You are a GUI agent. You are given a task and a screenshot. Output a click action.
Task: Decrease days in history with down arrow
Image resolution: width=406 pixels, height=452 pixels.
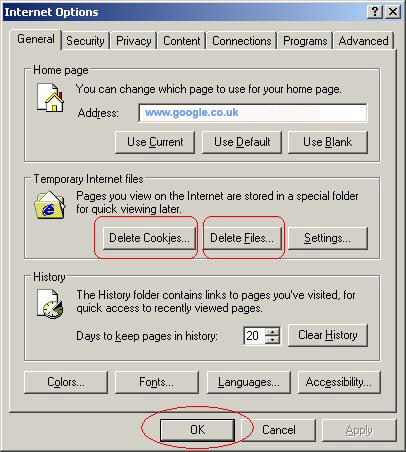tap(273, 340)
